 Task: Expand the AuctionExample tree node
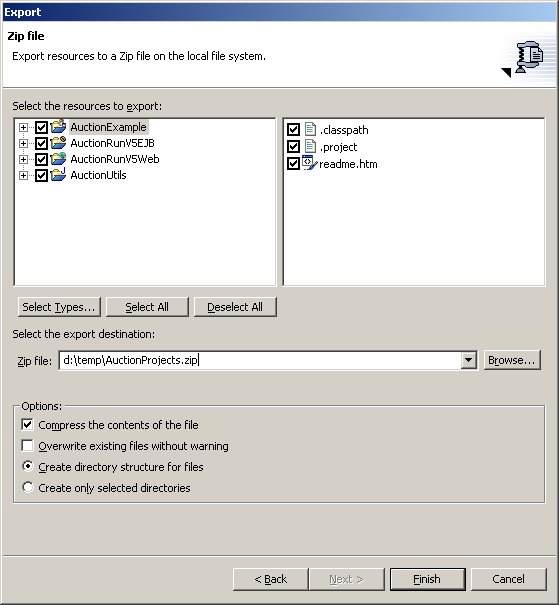pos(24,127)
